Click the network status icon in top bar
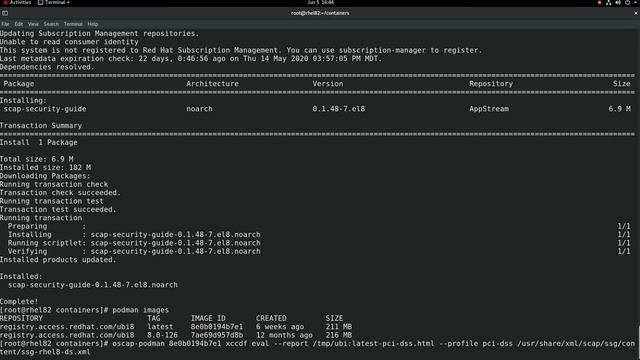This screenshot has height=360, width=640. pos(609,2)
